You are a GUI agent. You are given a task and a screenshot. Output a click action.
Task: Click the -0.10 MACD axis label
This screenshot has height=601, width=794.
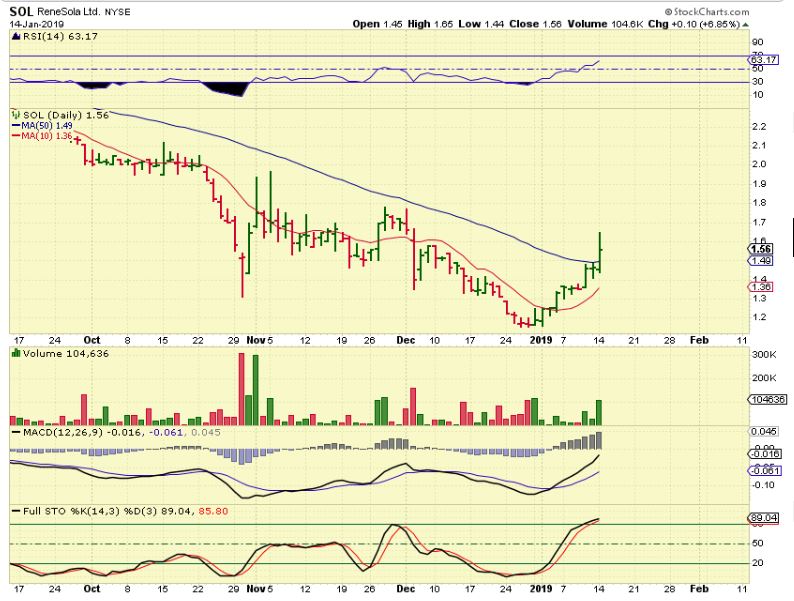(764, 485)
